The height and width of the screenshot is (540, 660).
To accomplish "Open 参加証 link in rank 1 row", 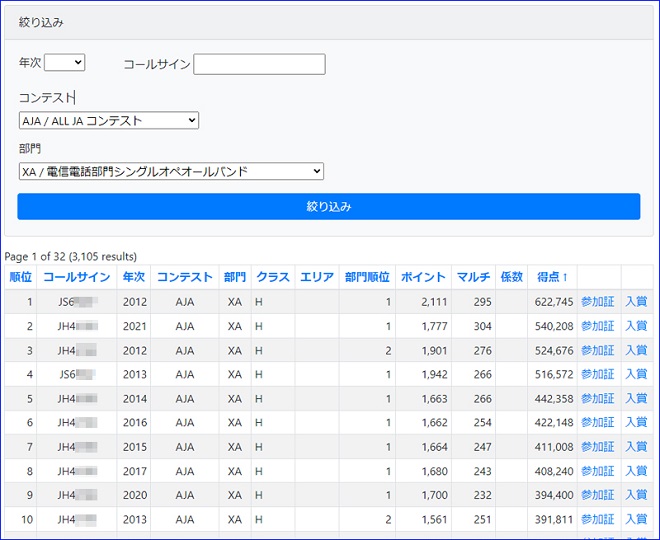I will pos(598,302).
